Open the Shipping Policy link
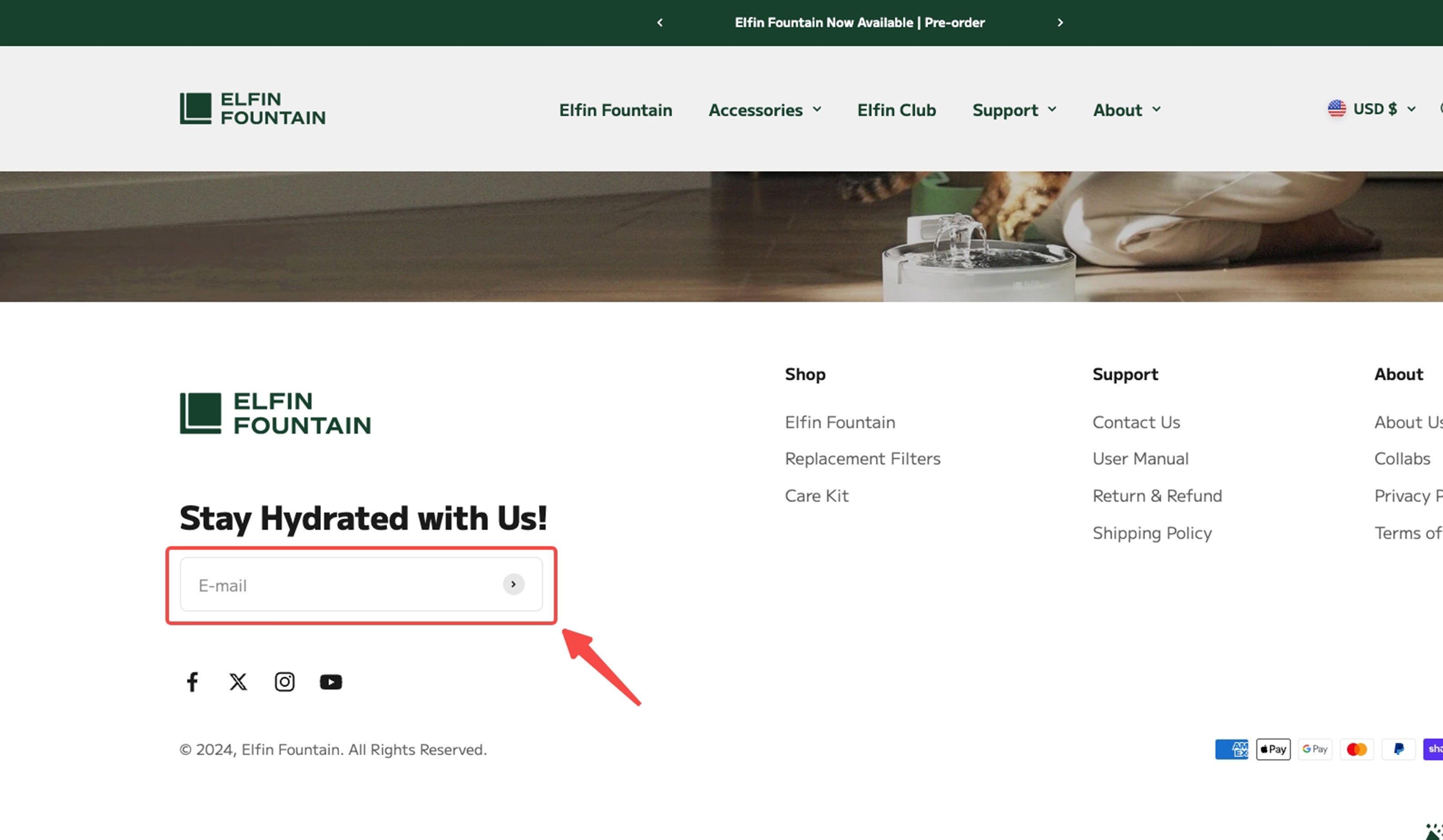1443x840 pixels. [x=1152, y=533]
